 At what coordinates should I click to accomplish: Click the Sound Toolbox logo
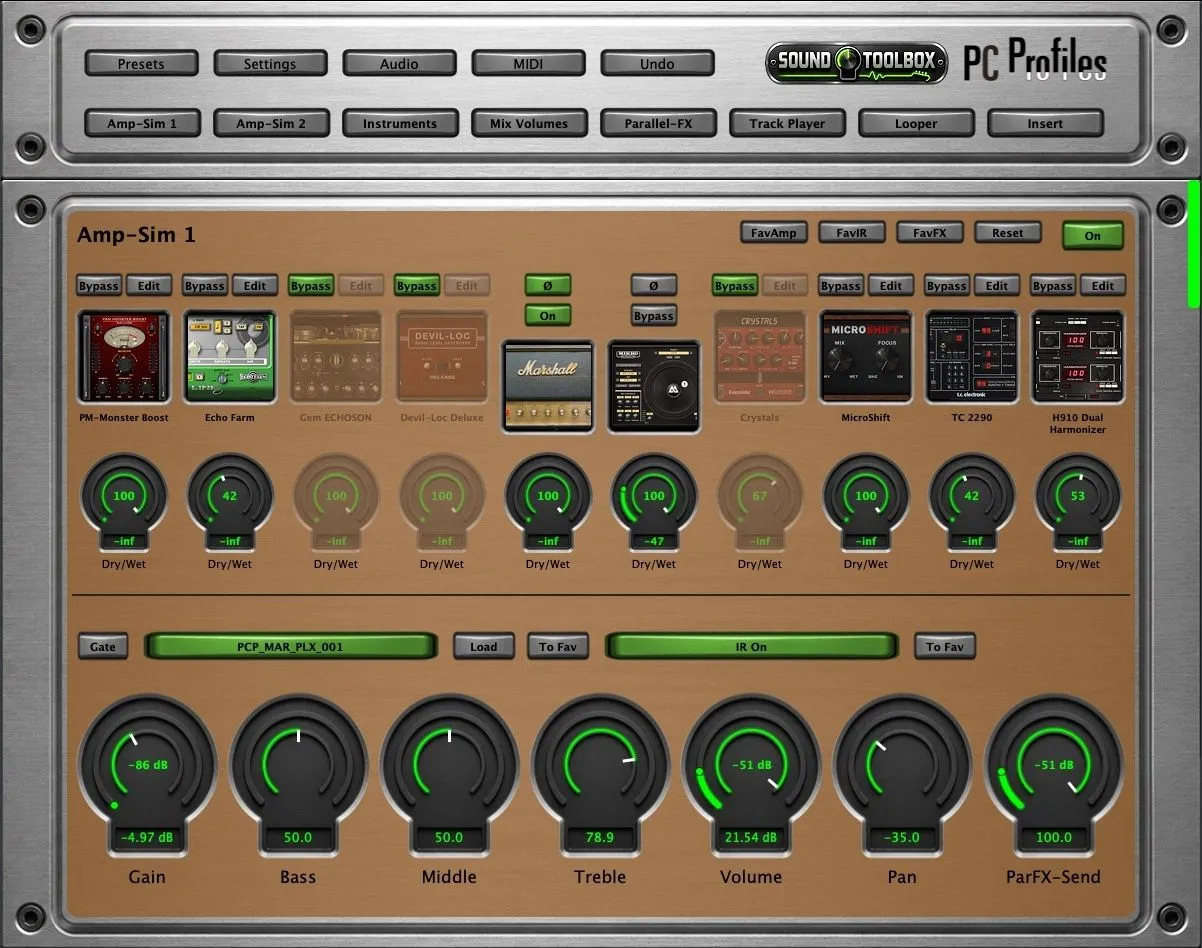(856, 62)
